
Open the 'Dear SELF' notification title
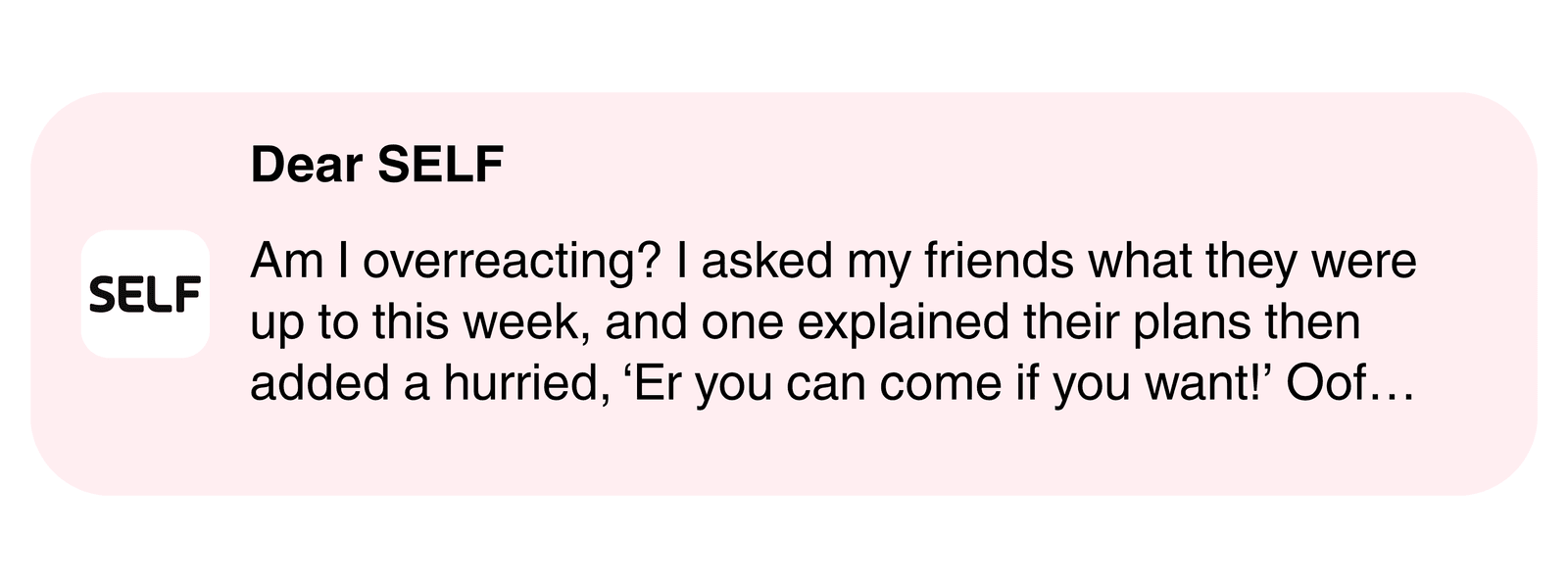coord(377,165)
